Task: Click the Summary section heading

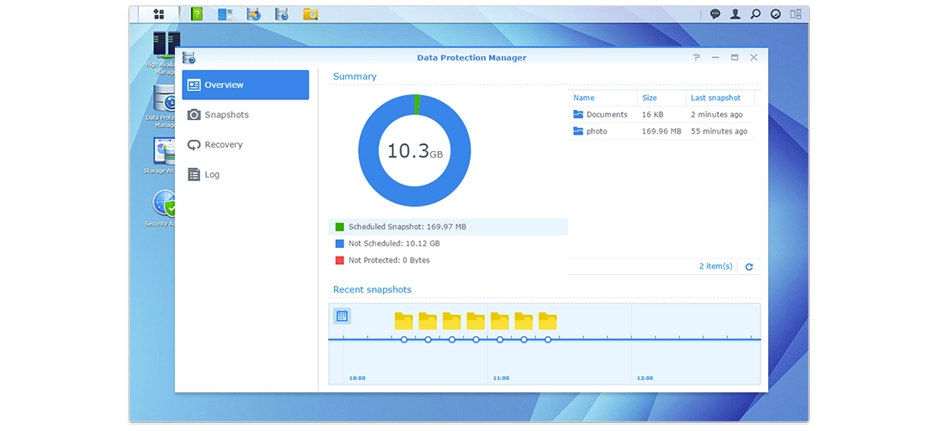Action: coord(355,77)
